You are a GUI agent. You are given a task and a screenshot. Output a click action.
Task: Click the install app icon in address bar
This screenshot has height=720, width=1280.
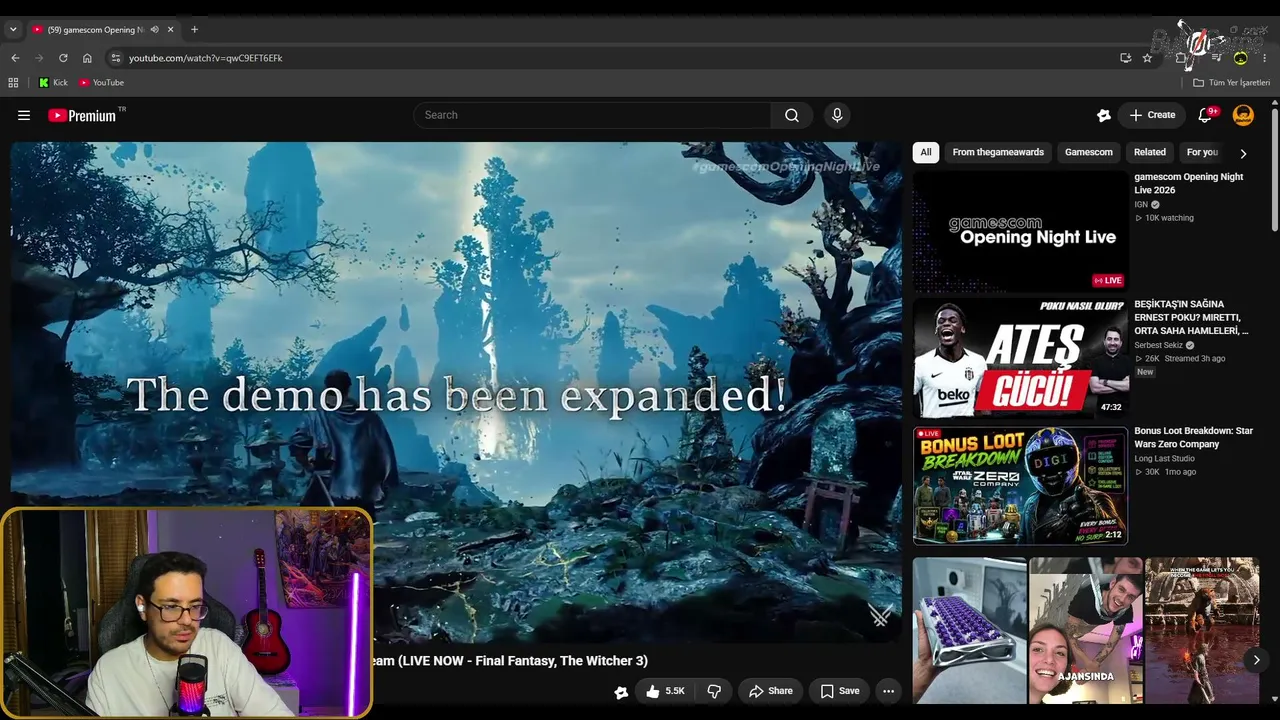click(1126, 58)
